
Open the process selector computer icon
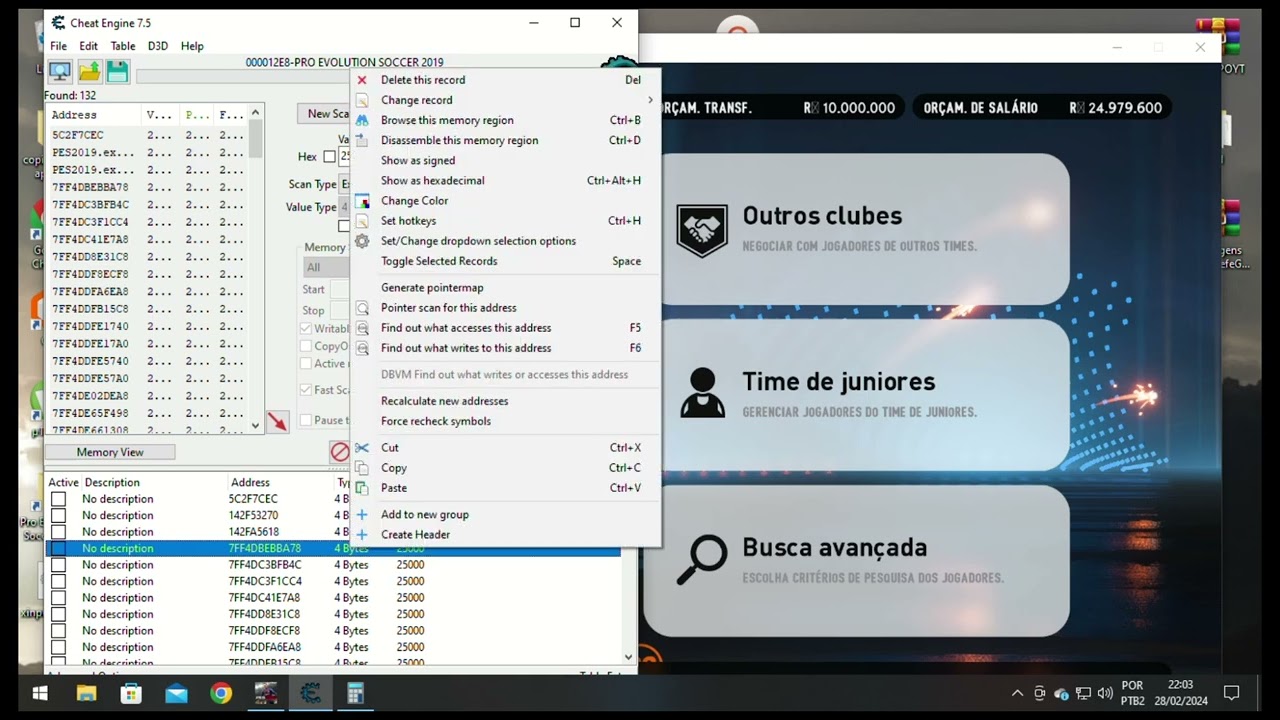[x=60, y=71]
